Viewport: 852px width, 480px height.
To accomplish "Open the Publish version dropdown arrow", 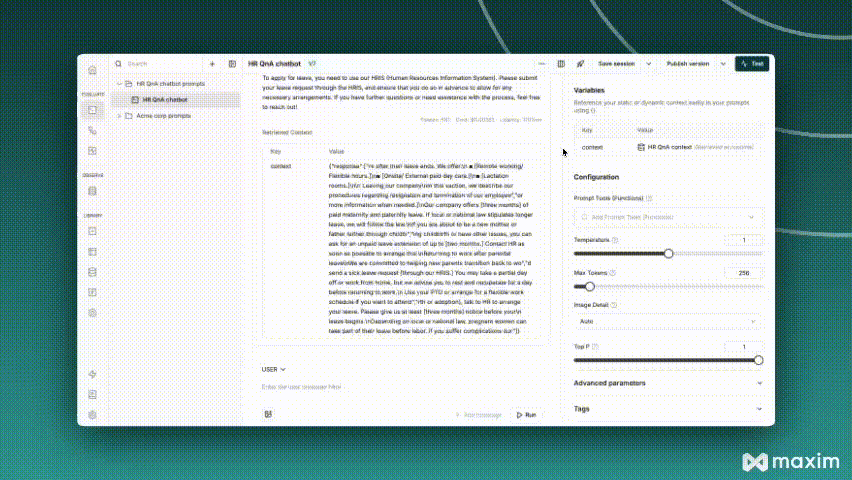I will 723,64.
